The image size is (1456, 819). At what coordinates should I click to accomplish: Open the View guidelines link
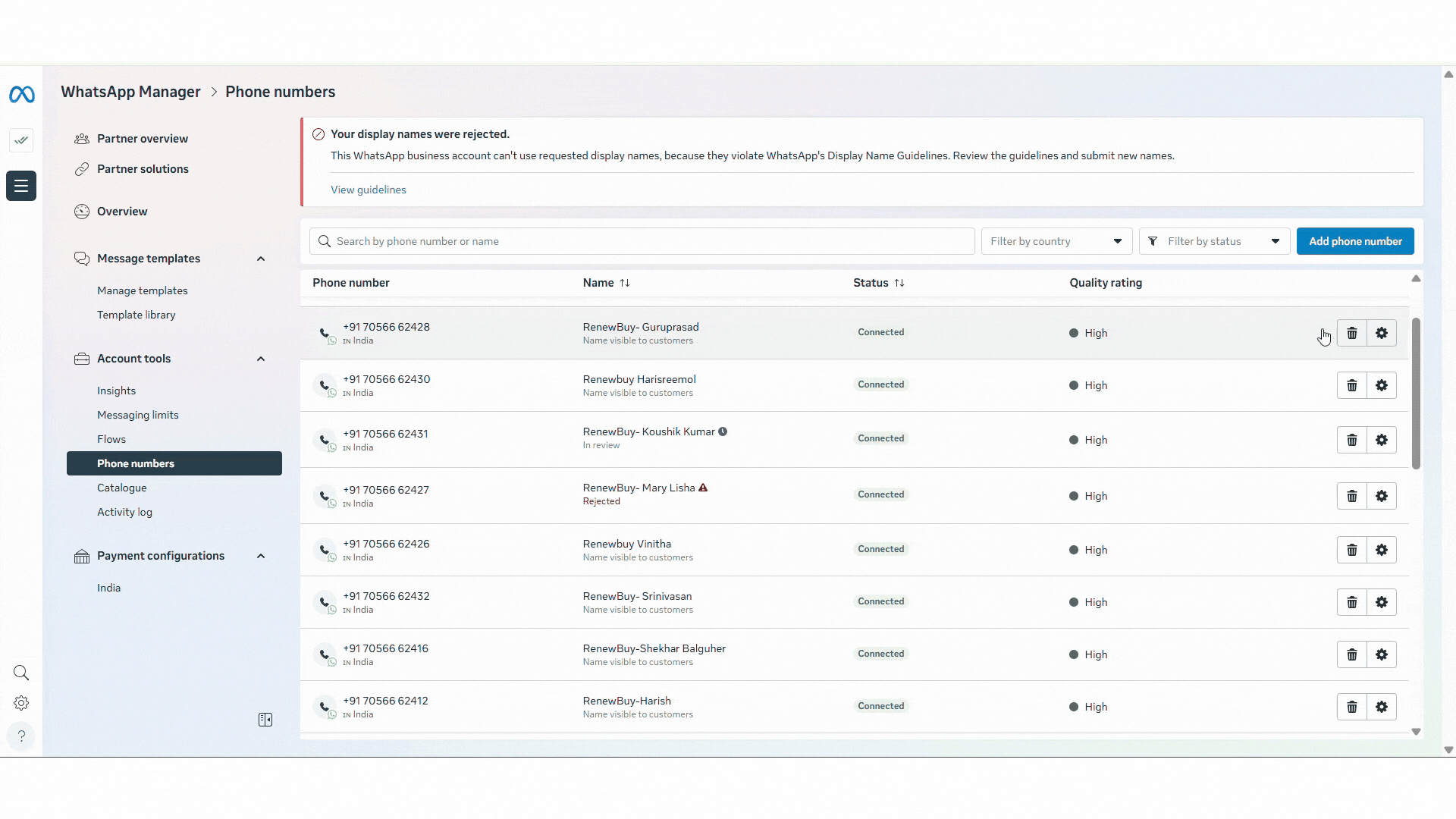coord(368,190)
